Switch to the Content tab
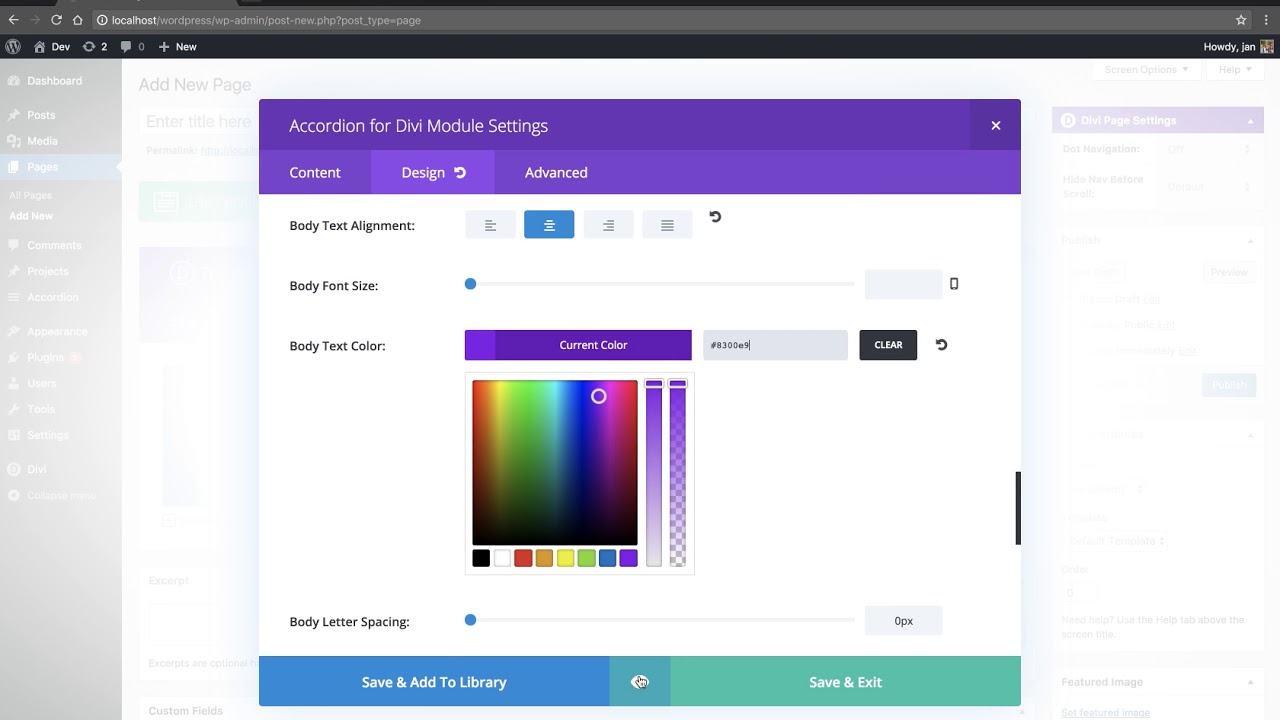The height and width of the screenshot is (720, 1280). click(x=315, y=173)
